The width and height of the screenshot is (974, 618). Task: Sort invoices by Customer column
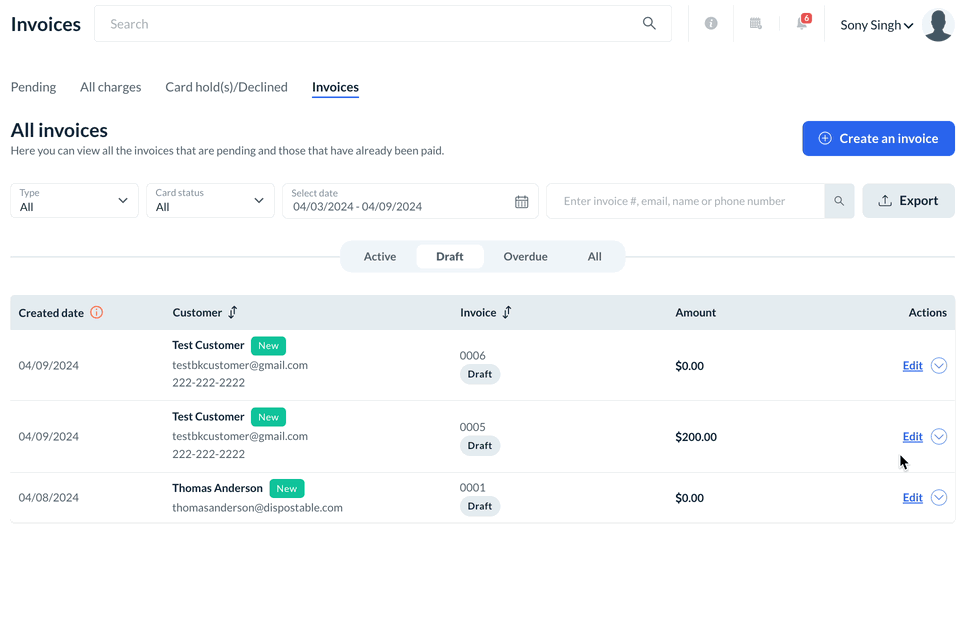click(x=233, y=312)
